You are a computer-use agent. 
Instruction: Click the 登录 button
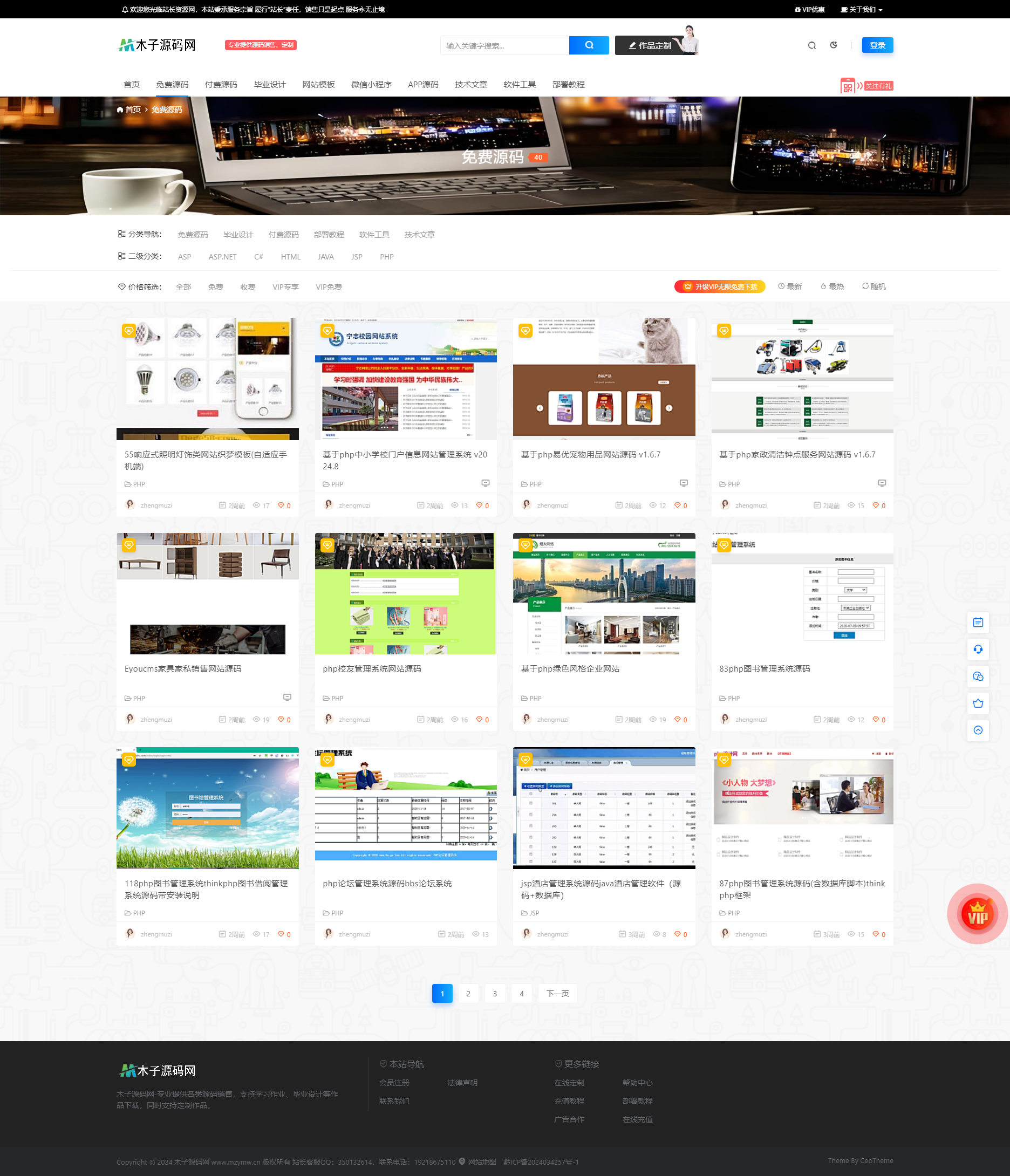tap(877, 45)
